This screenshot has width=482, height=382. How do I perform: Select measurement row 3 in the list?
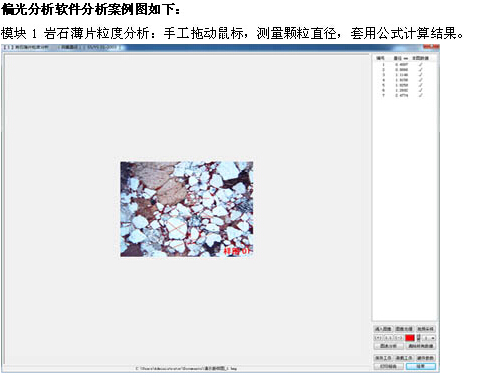coord(403,75)
